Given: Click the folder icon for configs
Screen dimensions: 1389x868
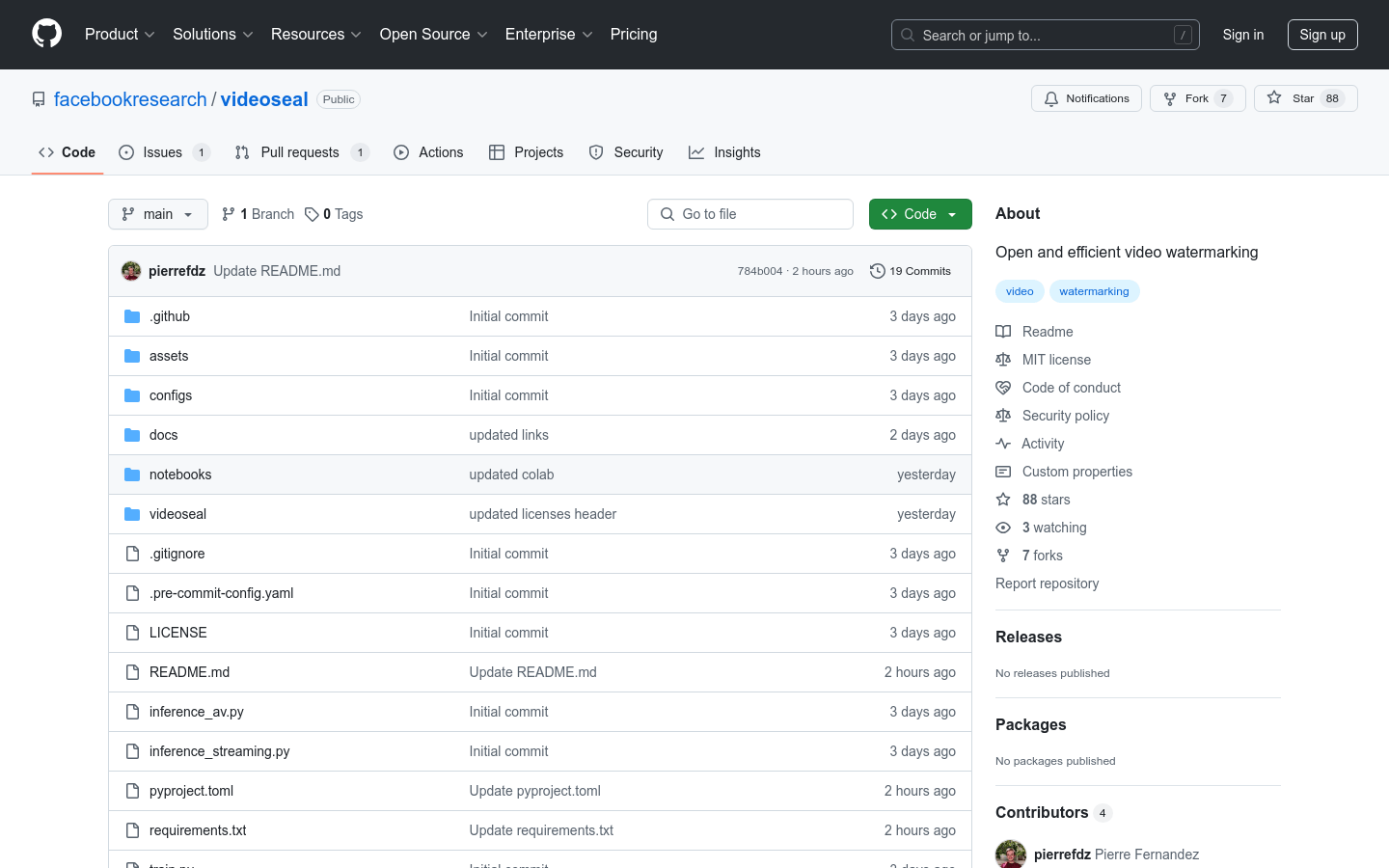Looking at the screenshot, I should click(x=132, y=395).
